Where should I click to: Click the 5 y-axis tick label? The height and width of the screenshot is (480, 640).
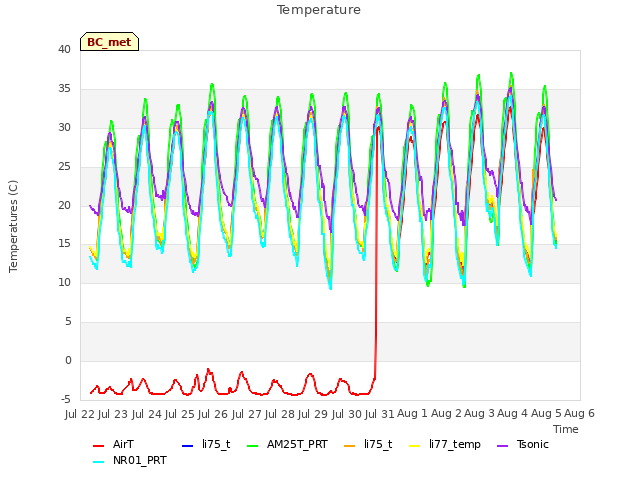[68, 322]
